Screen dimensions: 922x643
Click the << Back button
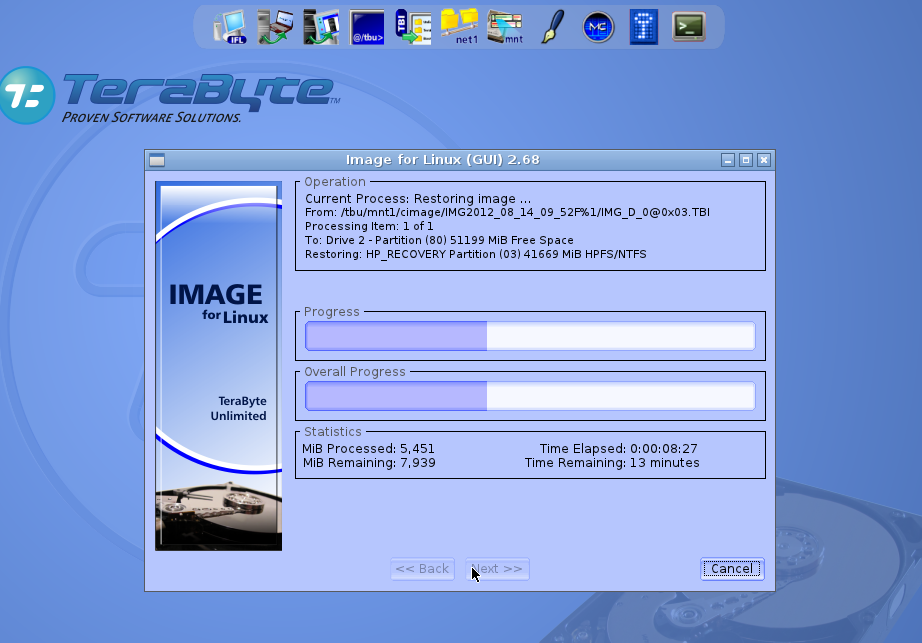(x=422, y=569)
